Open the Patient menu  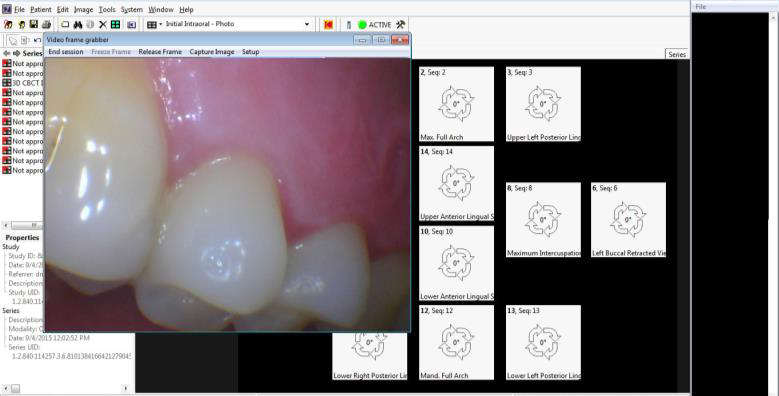pyautogui.click(x=40, y=9)
